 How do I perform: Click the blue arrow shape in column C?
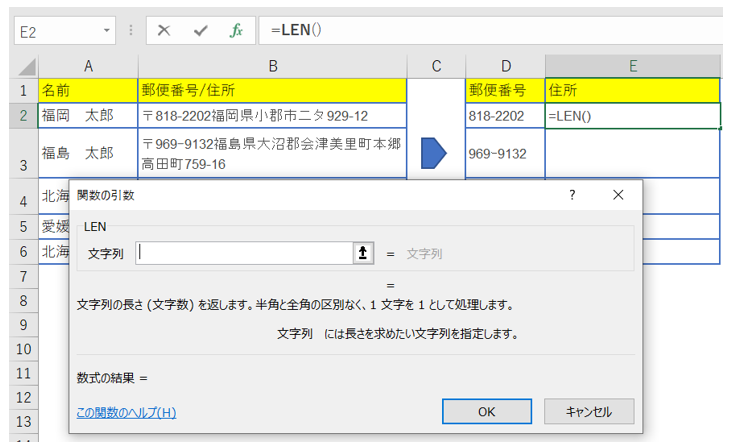click(x=434, y=154)
